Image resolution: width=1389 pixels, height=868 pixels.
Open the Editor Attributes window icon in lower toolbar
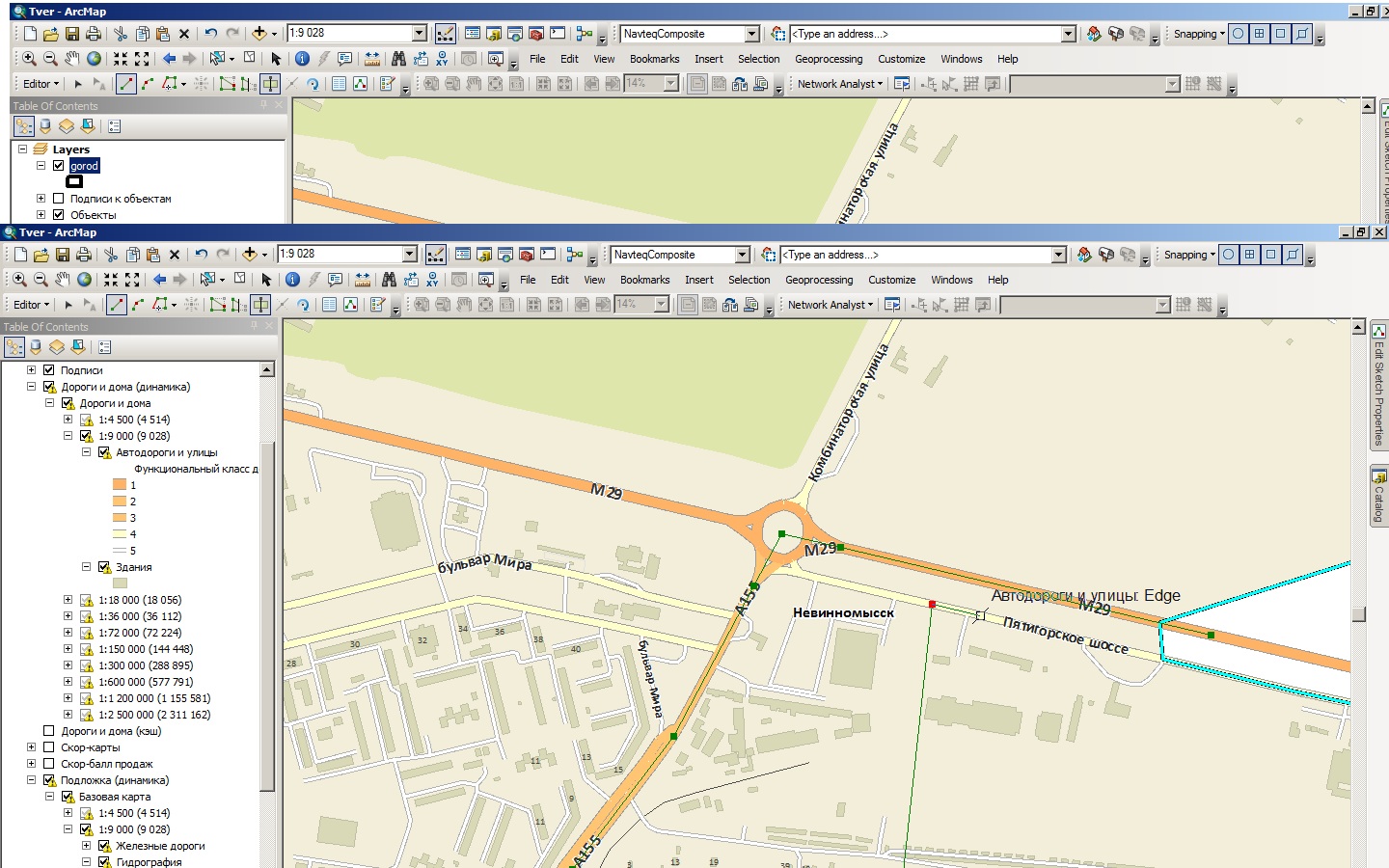329,305
